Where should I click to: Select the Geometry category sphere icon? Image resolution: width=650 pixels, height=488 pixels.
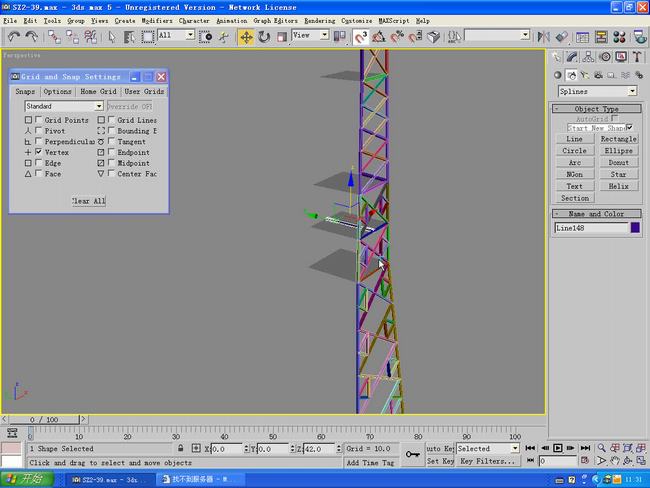click(558, 75)
